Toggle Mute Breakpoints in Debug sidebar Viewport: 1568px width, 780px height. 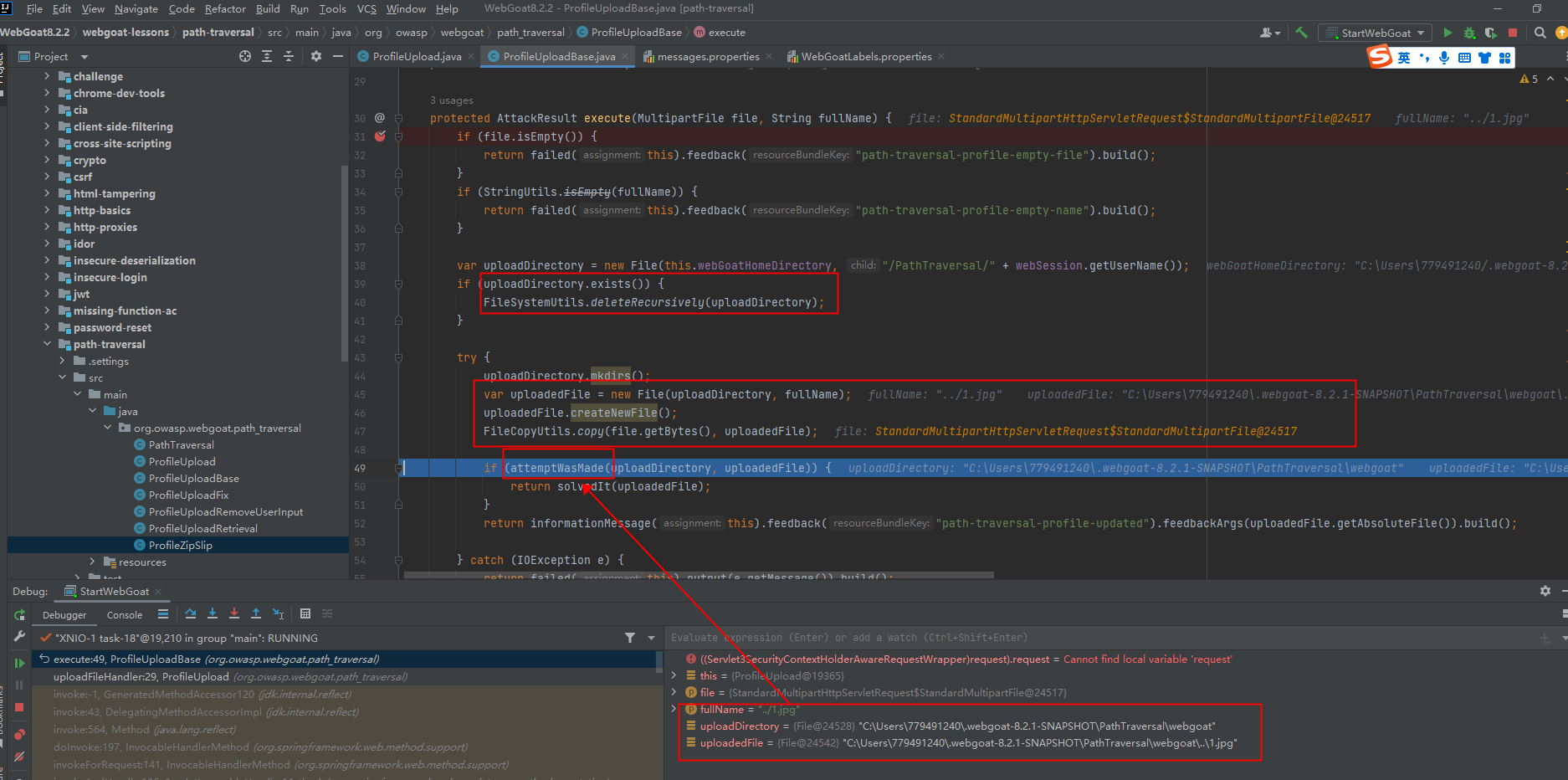19,757
